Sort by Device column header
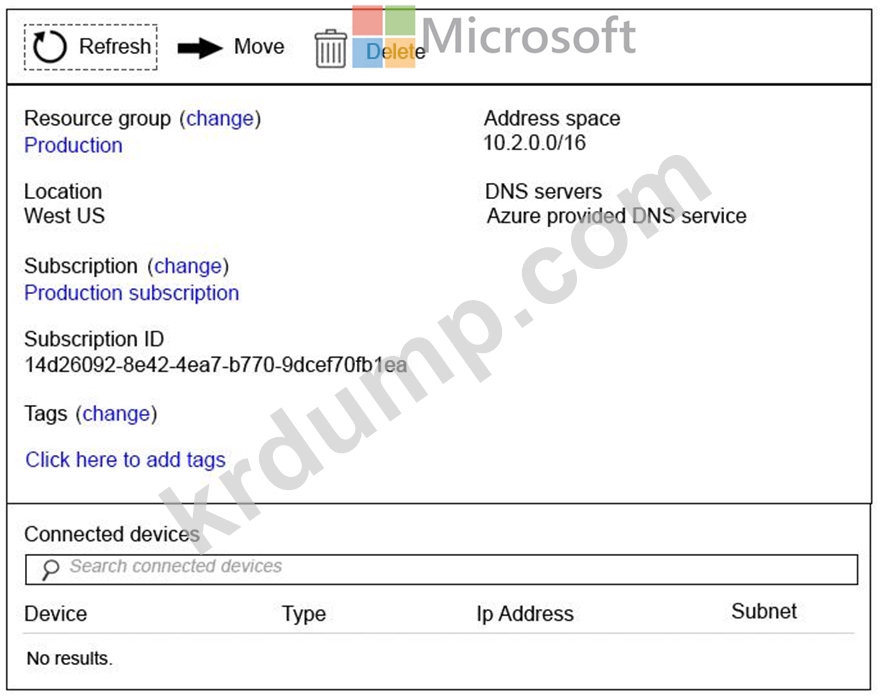This screenshot has width=880, height=698. (56, 614)
